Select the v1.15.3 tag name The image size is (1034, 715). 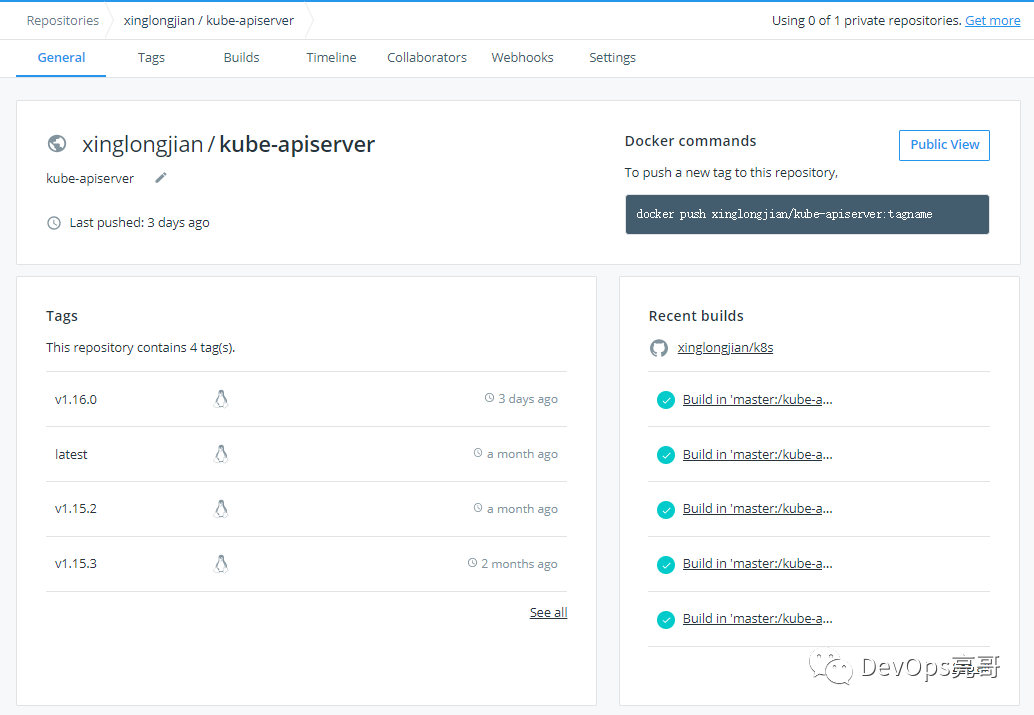(x=76, y=564)
